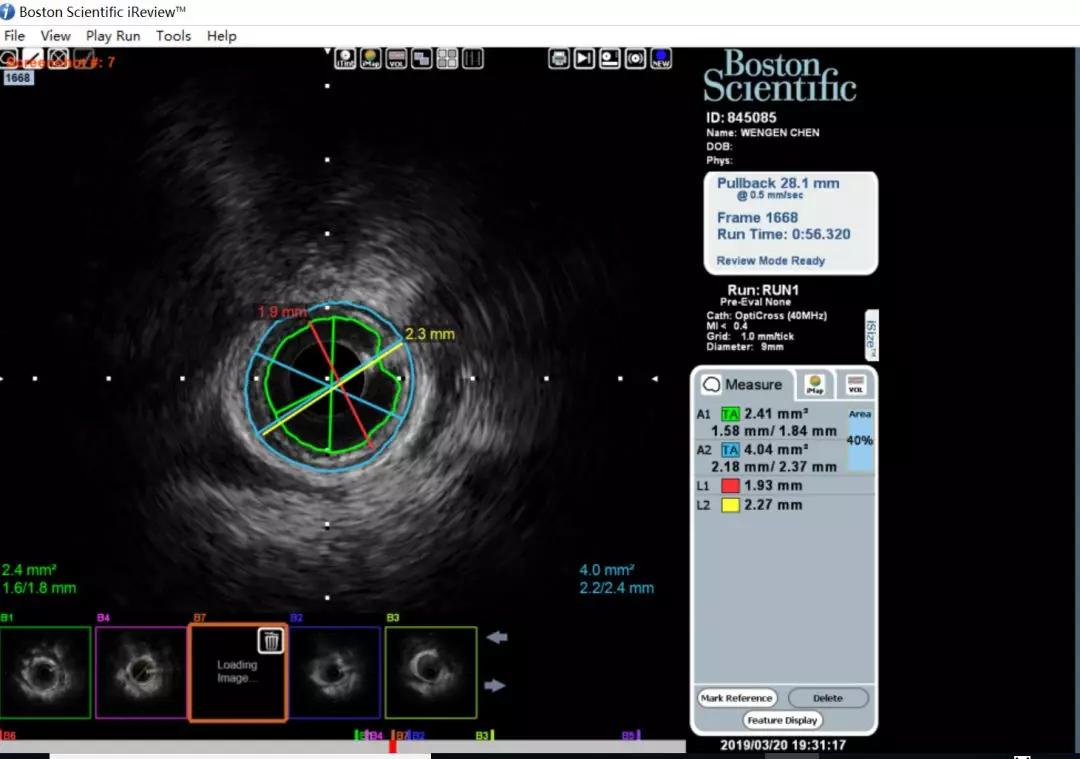Select bookmark thumbnail B1
This screenshot has width=1080, height=759.
click(x=45, y=672)
